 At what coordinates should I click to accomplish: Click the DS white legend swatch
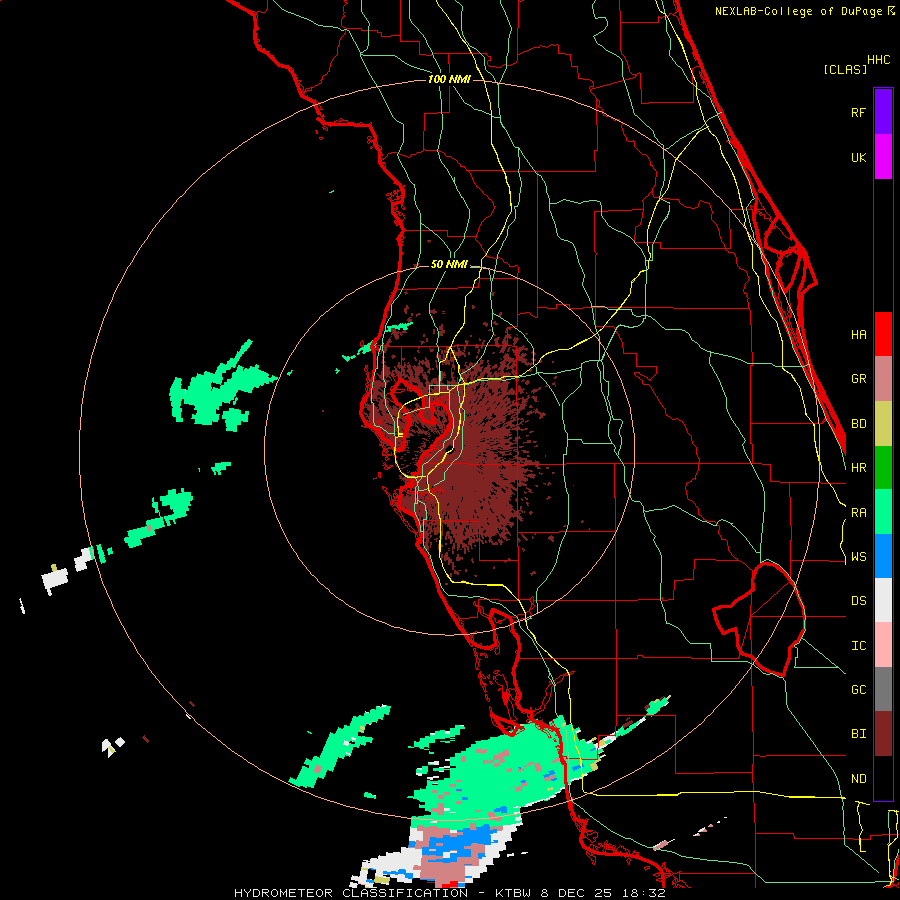click(883, 600)
